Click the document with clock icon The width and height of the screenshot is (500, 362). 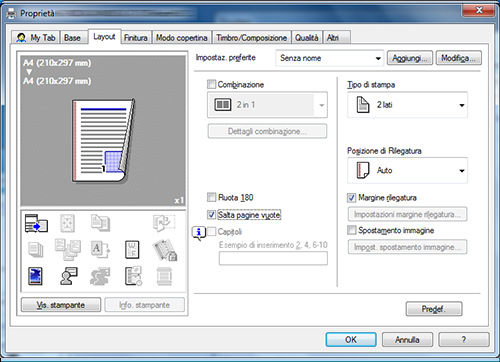[133, 276]
